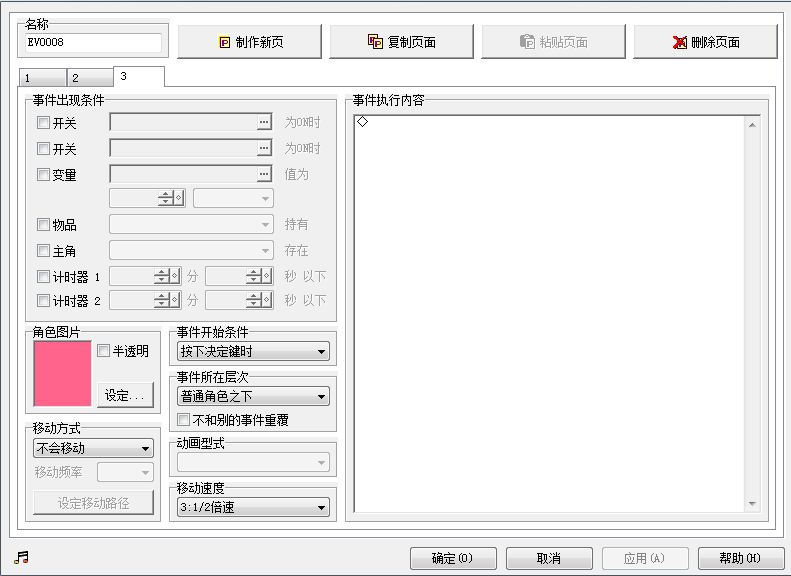This screenshot has height=576, width=791.
Task: Toggle the 半透明 checkbox
Action: pyautogui.click(x=103, y=351)
